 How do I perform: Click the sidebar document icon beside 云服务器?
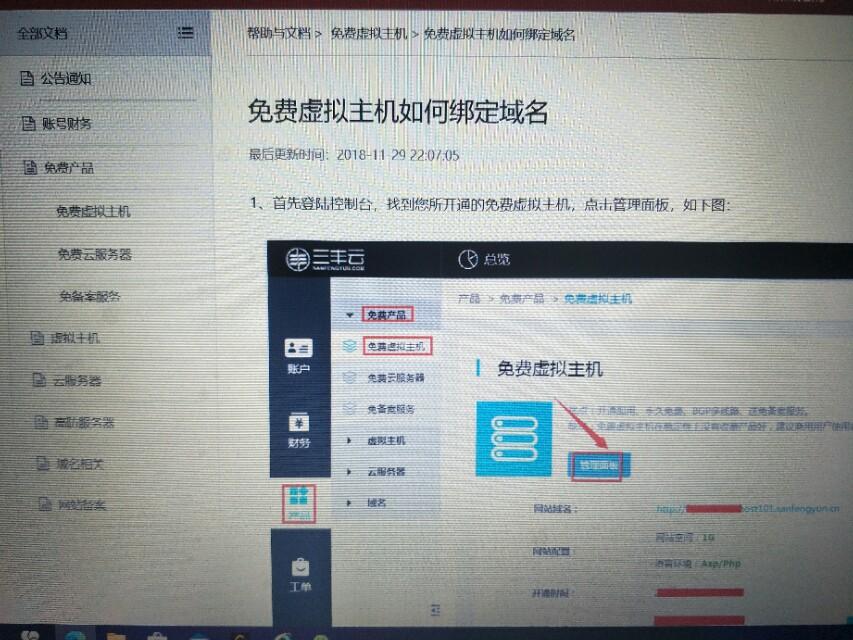(x=39, y=380)
